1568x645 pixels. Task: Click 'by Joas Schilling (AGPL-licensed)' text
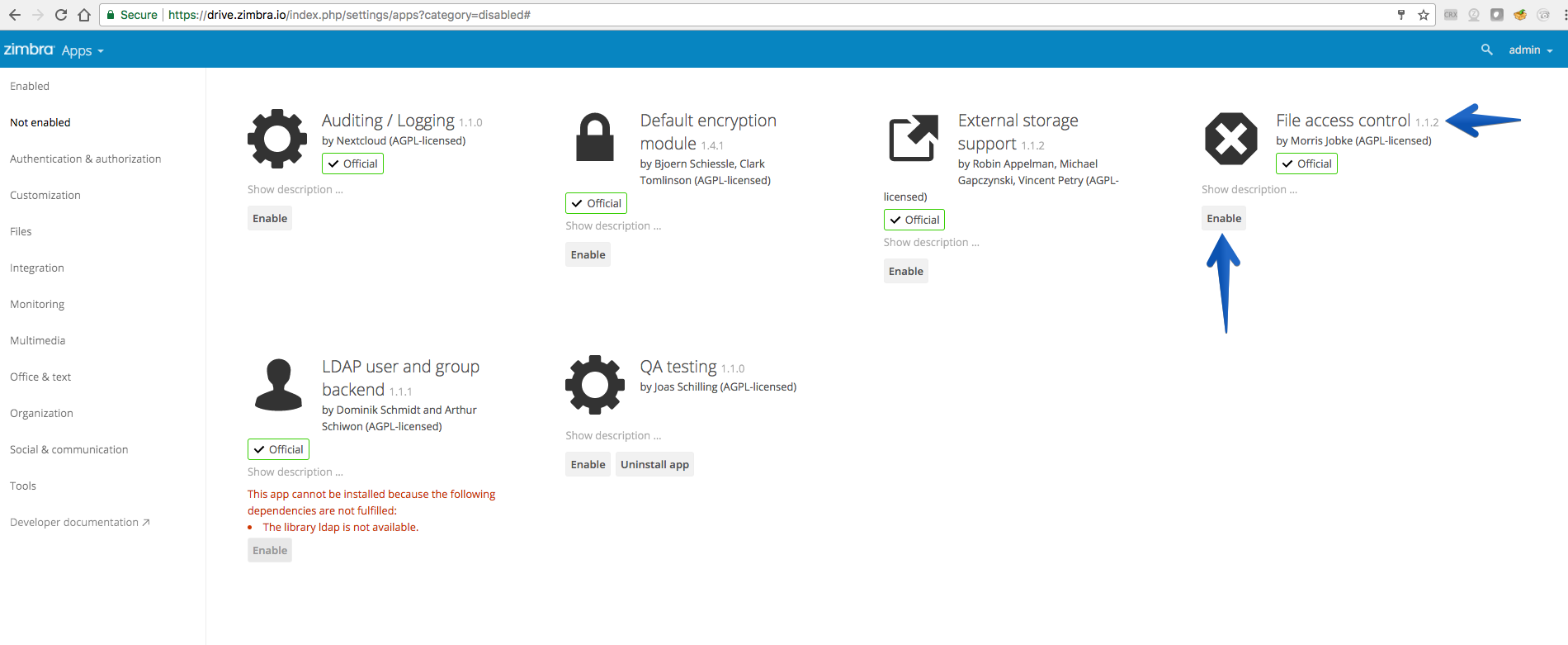pos(718,387)
